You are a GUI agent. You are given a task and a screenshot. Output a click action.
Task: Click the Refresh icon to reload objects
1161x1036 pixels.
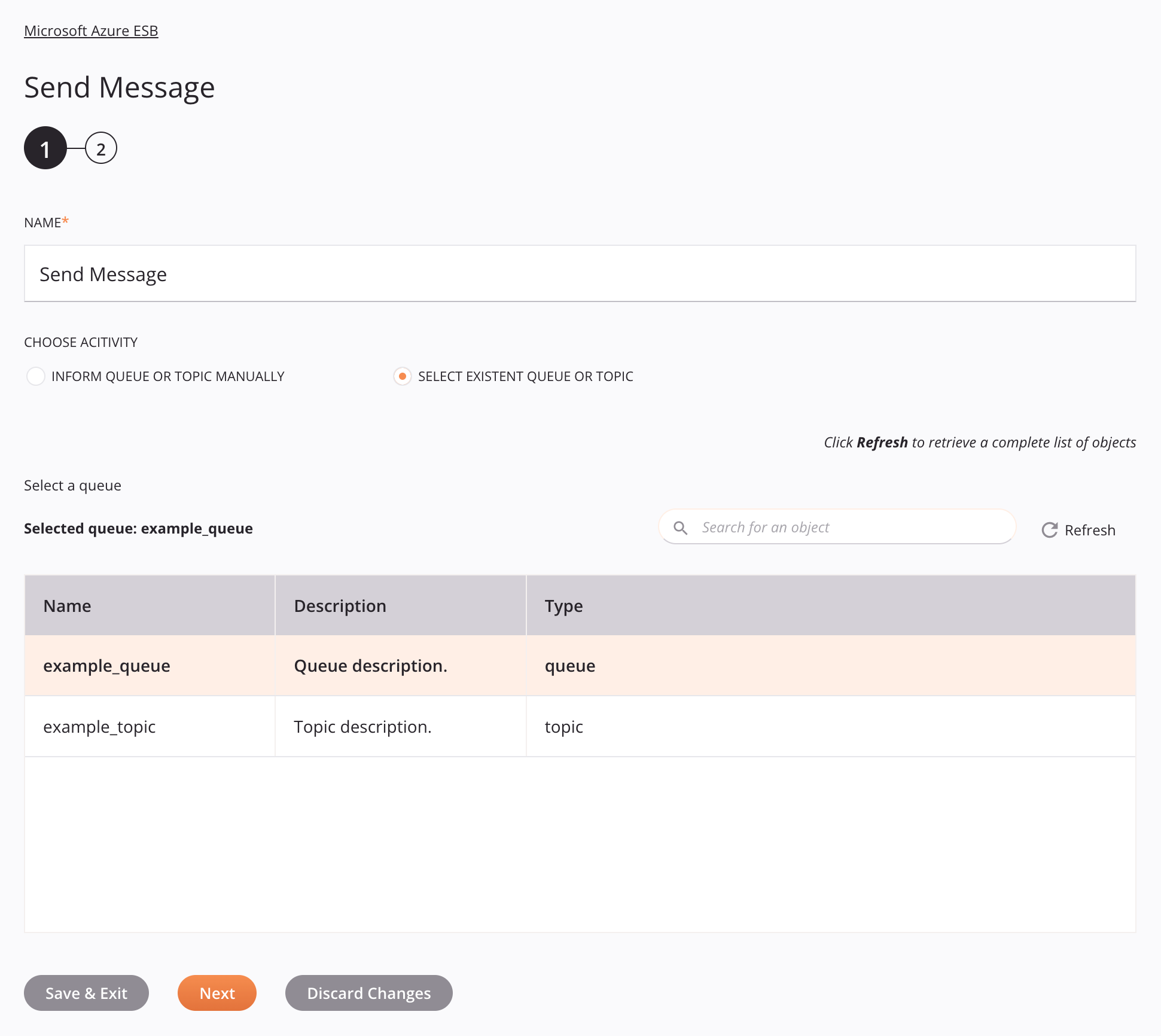coord(1049,530)
